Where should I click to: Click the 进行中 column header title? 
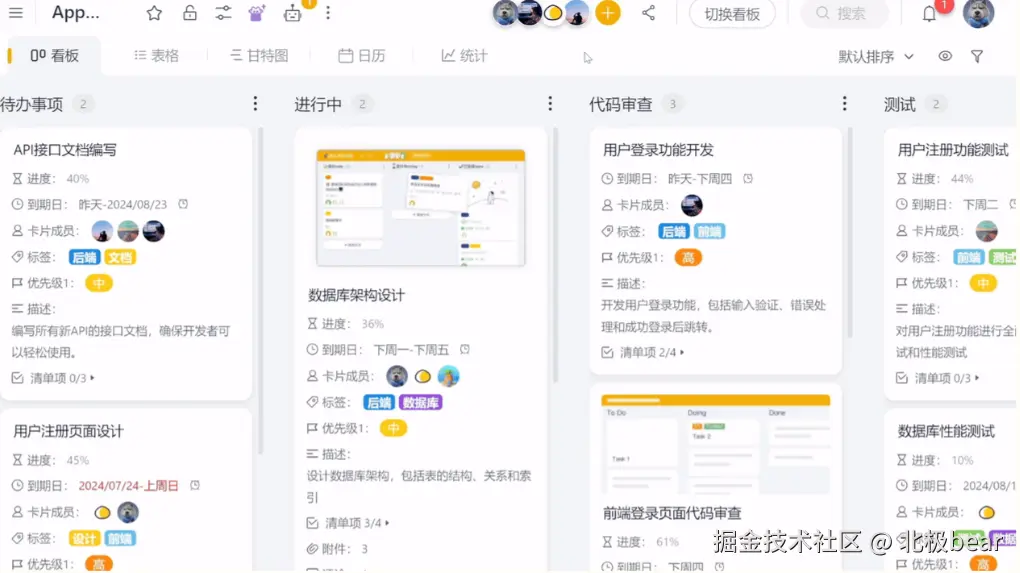(317, 104)
